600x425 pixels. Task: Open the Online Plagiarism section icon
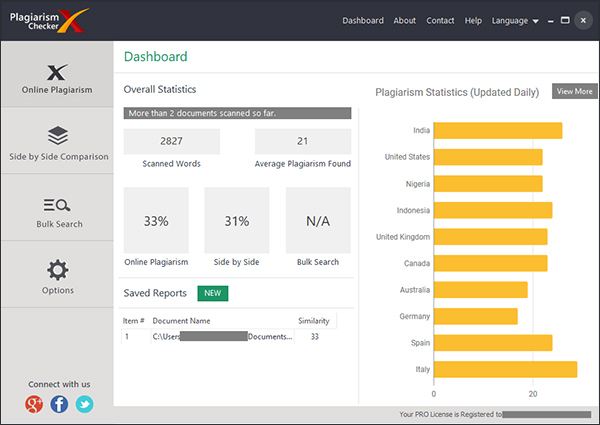57,72
